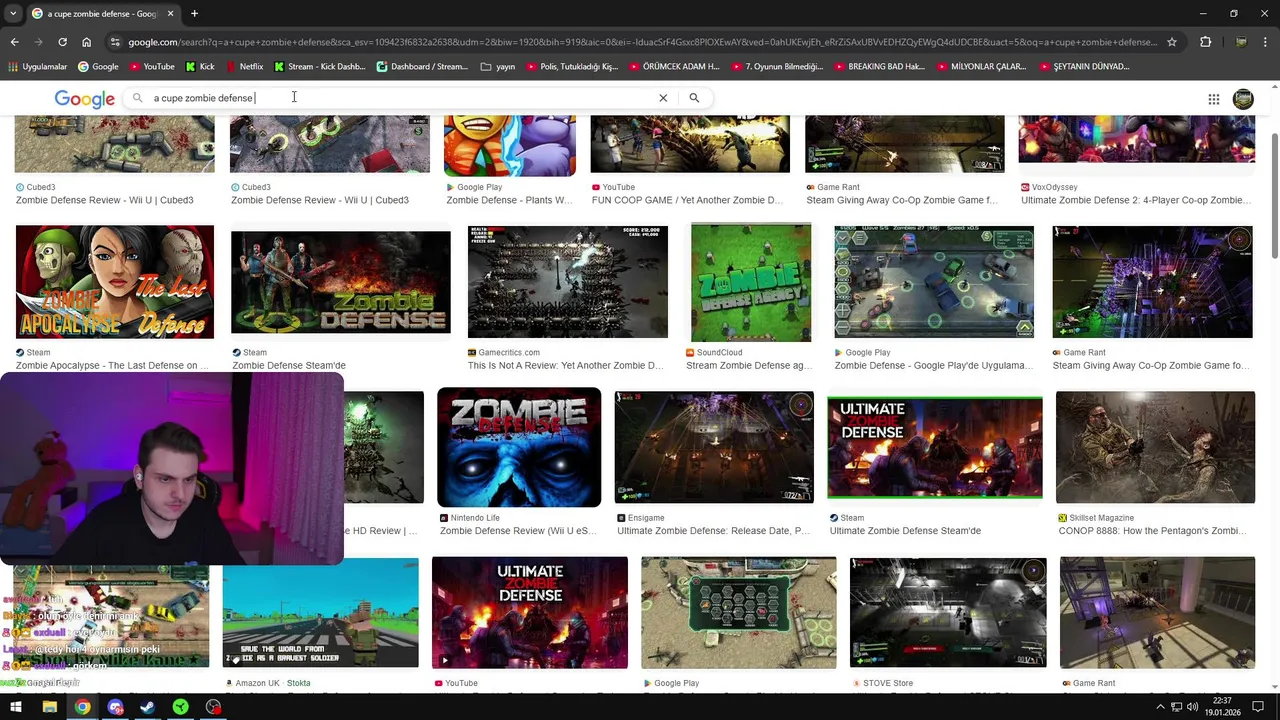Open File Explorer from the taskbar
The width and height of the screenshot is (1280, 720).
point(49,707)
